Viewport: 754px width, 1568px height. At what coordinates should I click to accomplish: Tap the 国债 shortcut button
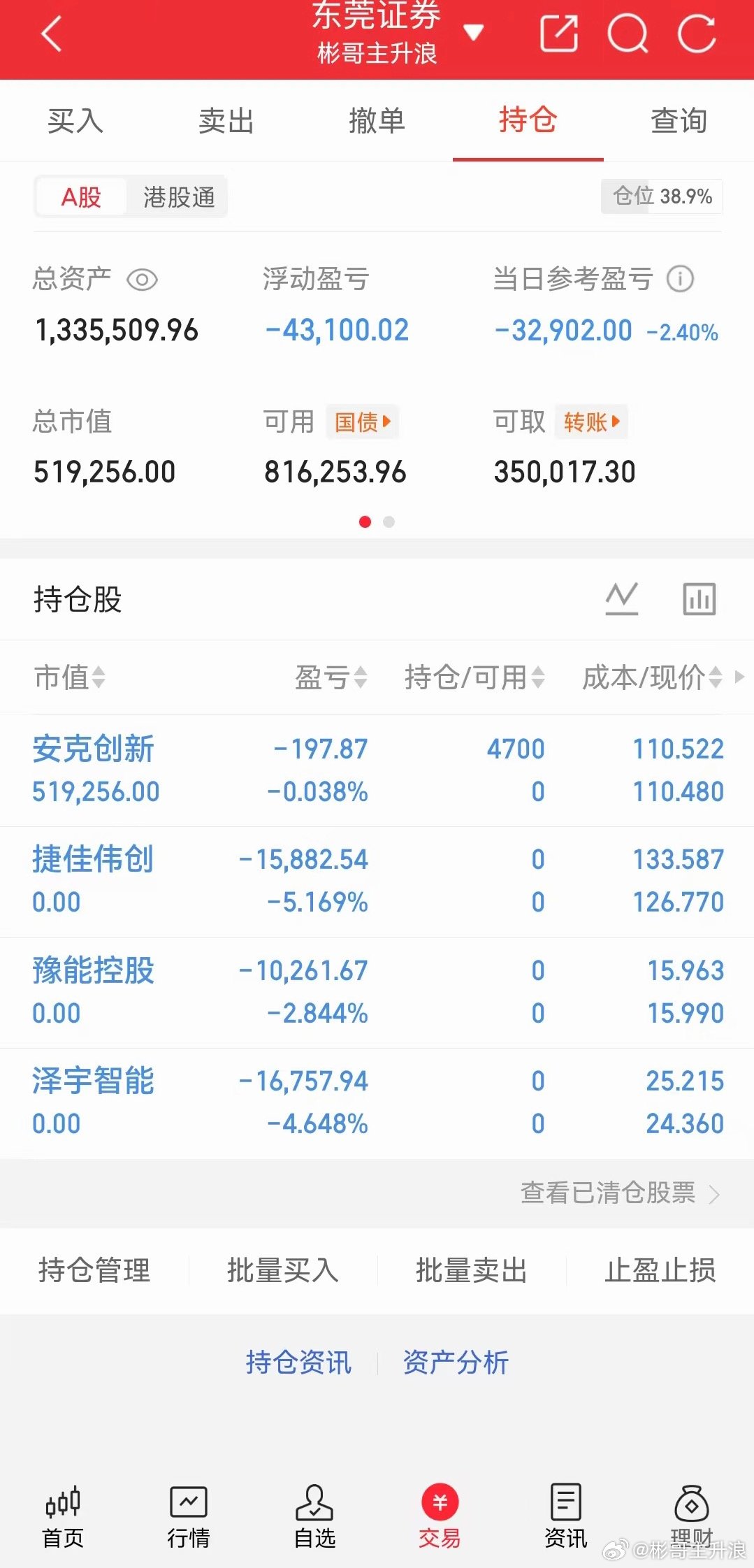pyautogui.click(x=362, y=422)
